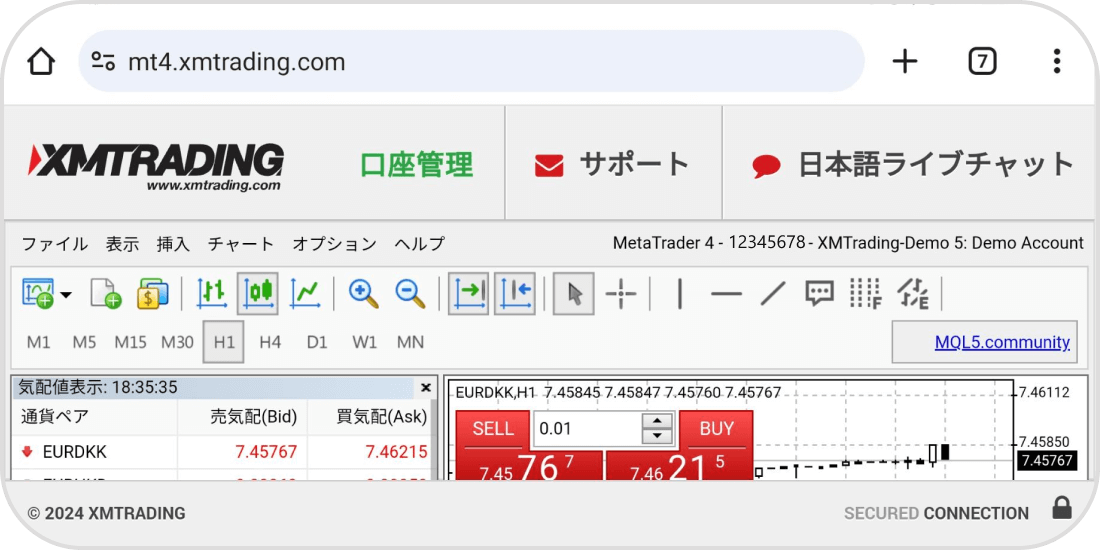Toggle chart shift from right border

[515, 293]
